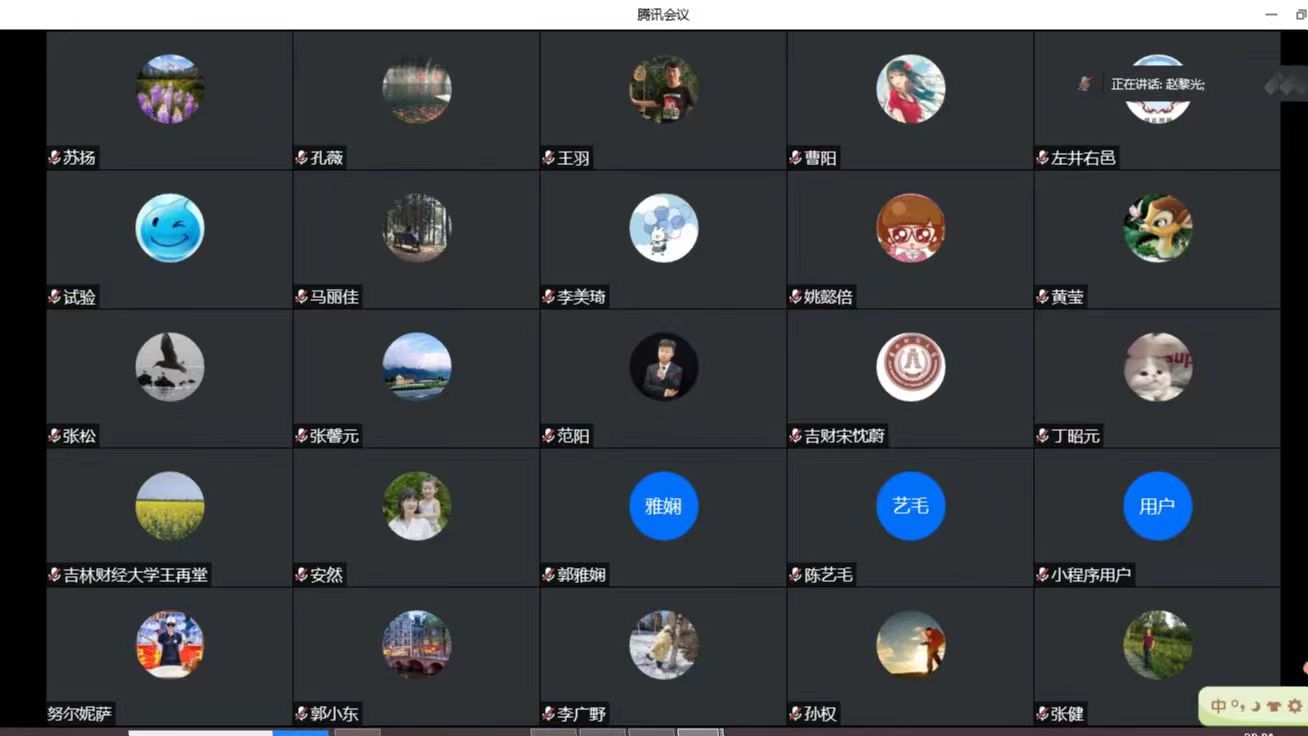Viewport: 1308px width, 736px height.
Task: Select 曹阳's anime girl avatar
Action: pyautogui.click(x=911, y=89)
